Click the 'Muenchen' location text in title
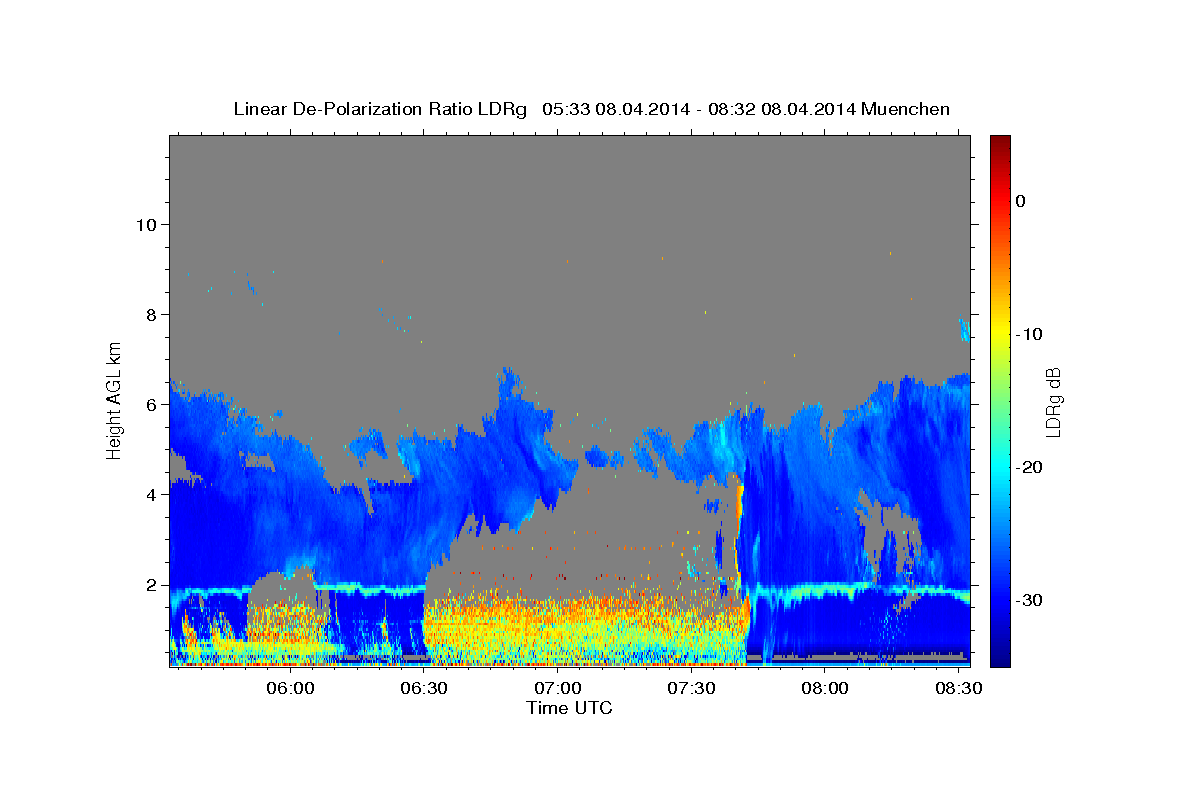1200x800 pixels. tap(906, 109)
